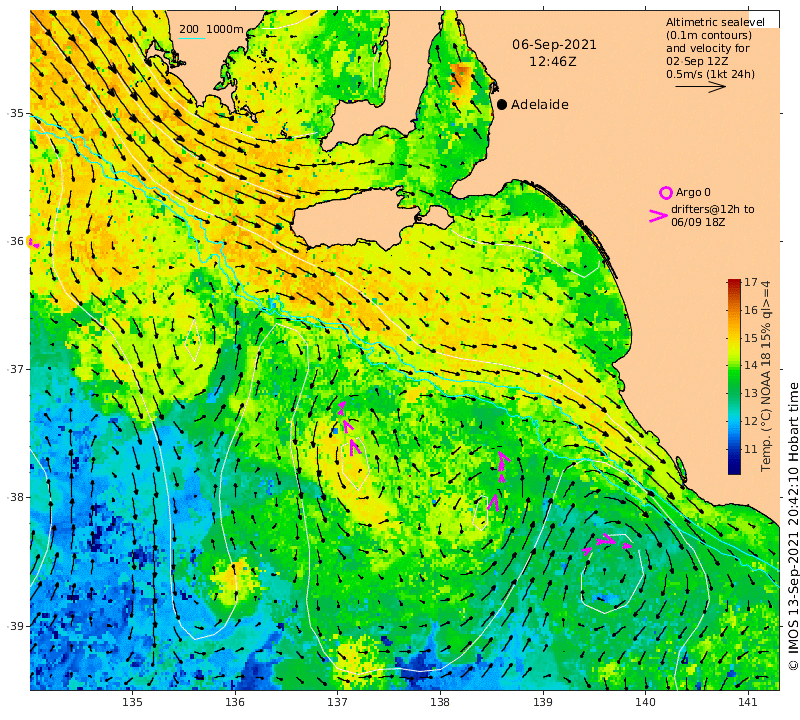Click the latitude axis label '-38'
Image resolution: width=800 pixels, height=720 pixels.
pyautogui.click(x=16, y=496)
